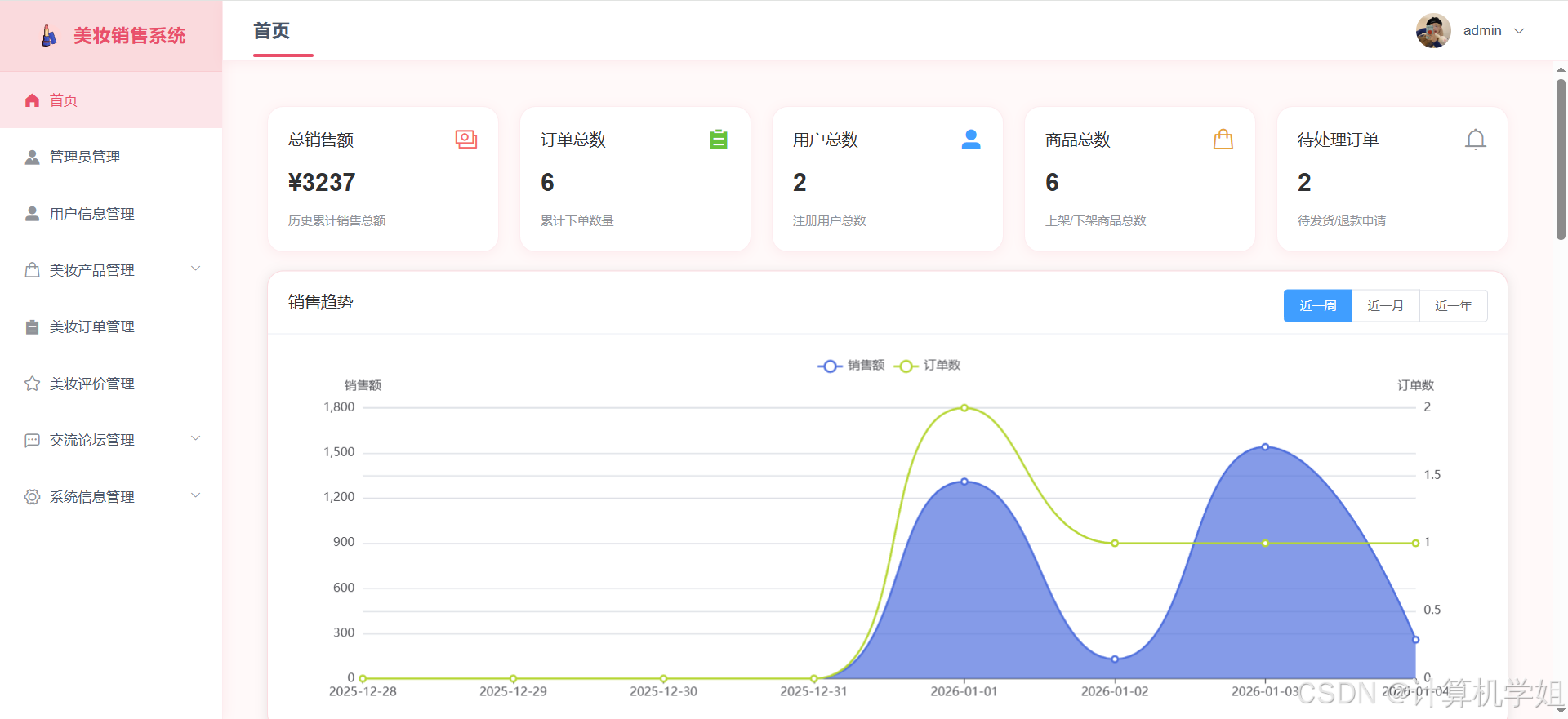Click the 订单数 peak point on 2026-01-01

tap(964, 407)
